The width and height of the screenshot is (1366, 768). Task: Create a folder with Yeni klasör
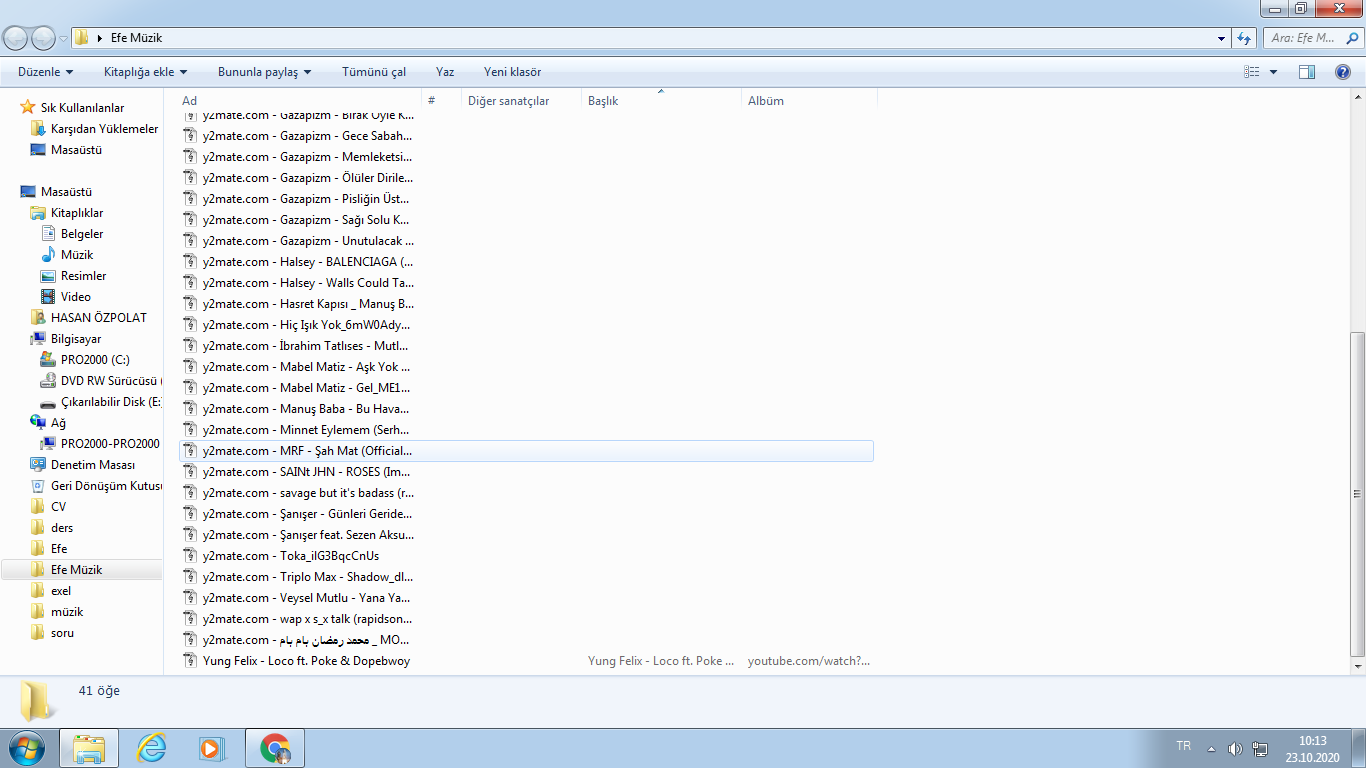(x=512, y=72)
